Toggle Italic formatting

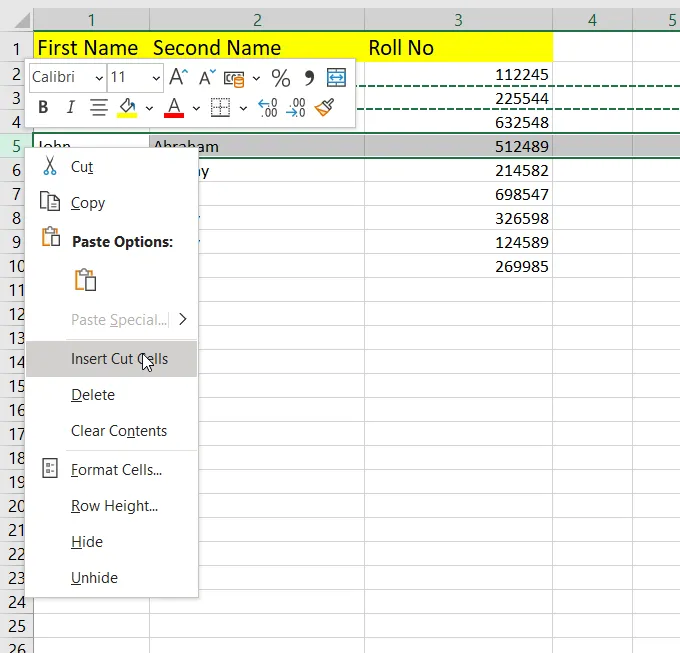[x=70, y=107]
